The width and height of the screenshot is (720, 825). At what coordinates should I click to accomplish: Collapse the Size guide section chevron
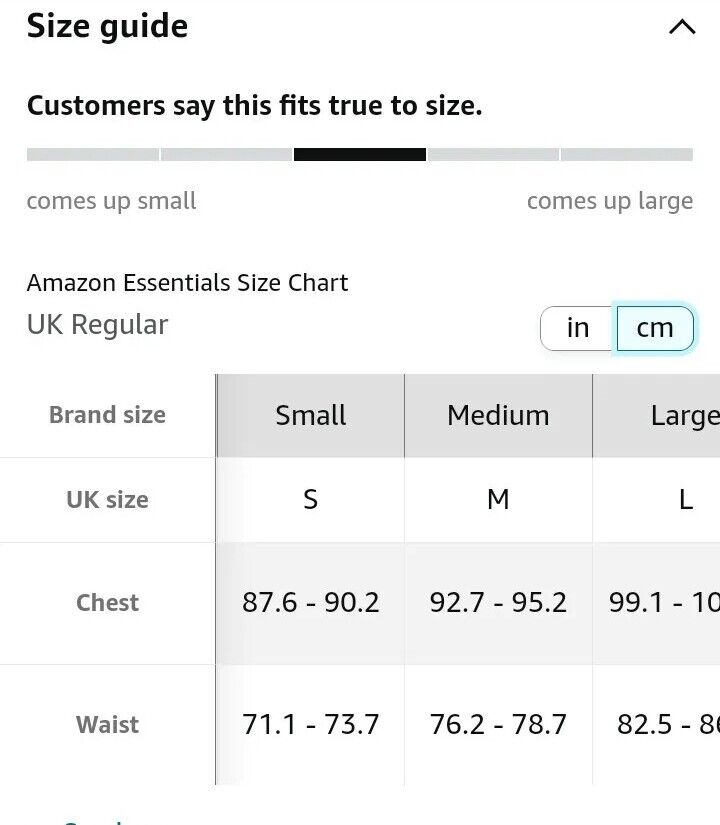[682, 27]
